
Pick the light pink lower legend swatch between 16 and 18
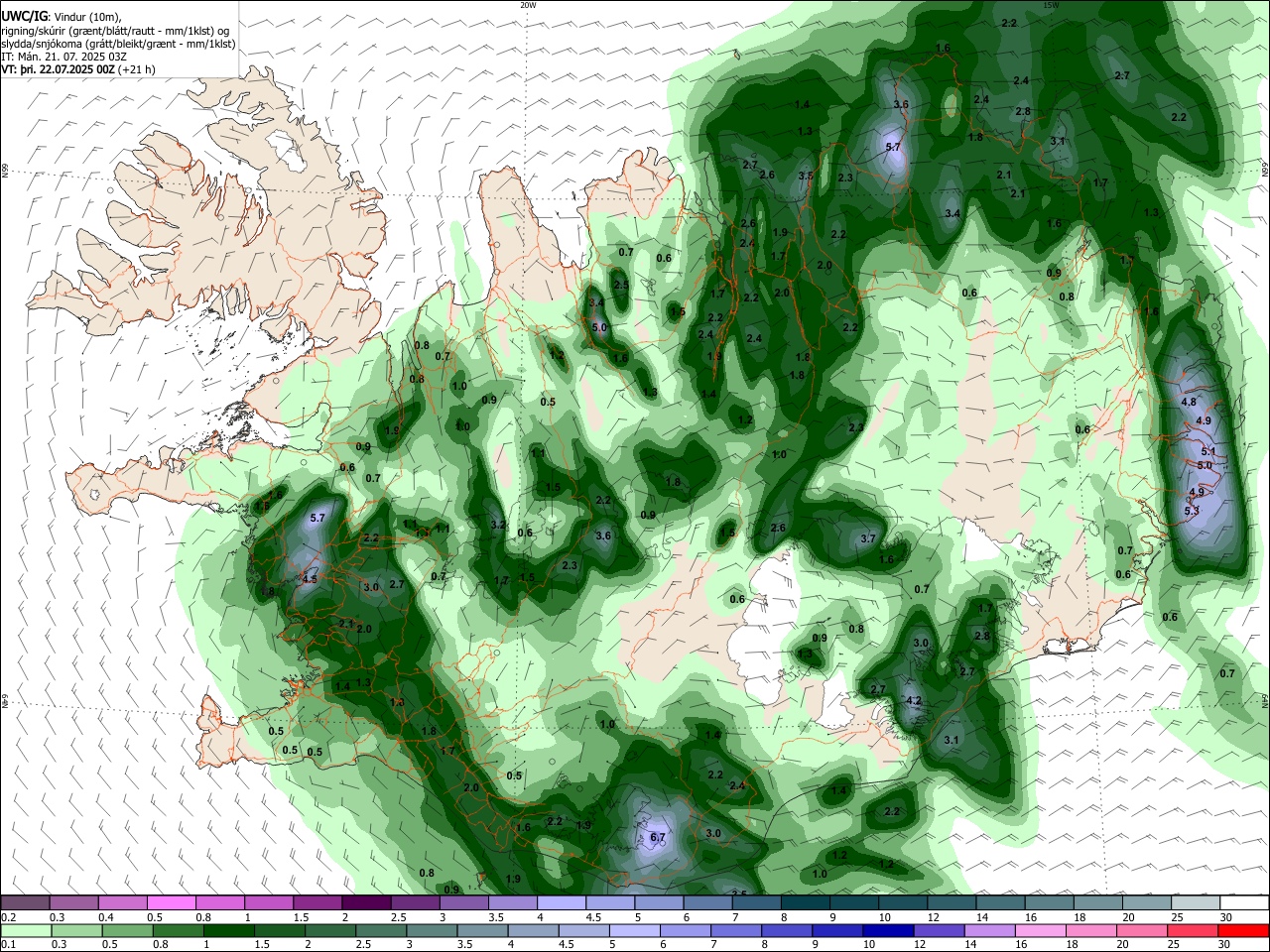pyautogui.click(x=1041, y=930)
